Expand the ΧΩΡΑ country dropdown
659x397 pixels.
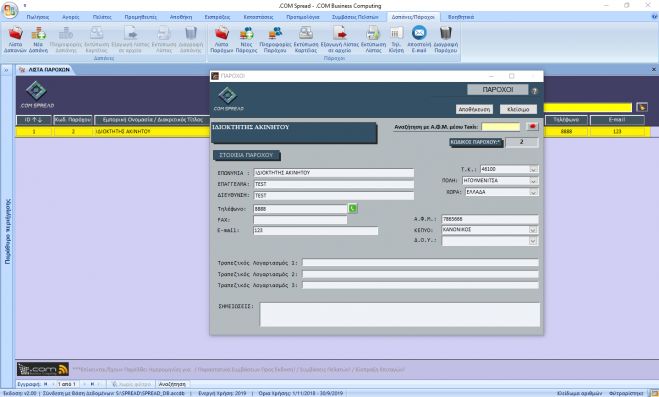click(533, 192)
